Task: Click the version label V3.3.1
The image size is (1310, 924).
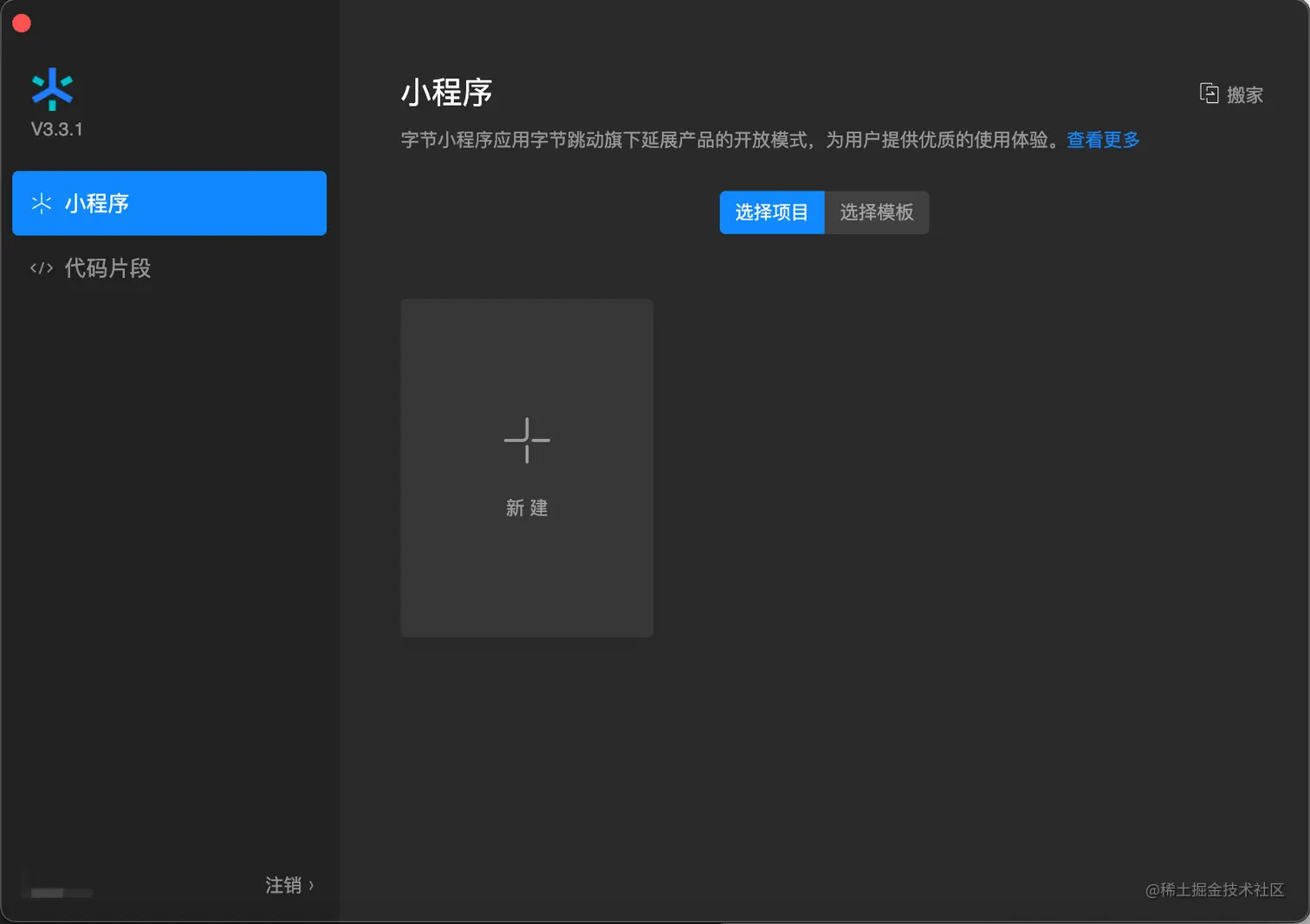Action: point(55,129)
